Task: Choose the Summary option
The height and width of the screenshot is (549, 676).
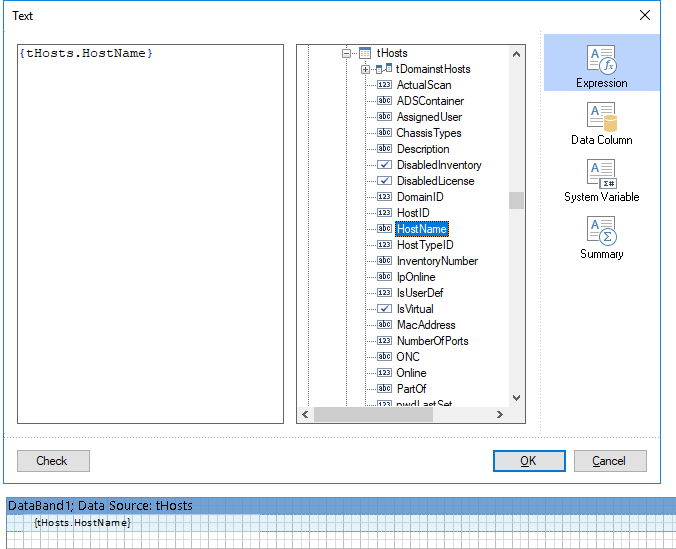Action: pos(601,237)
